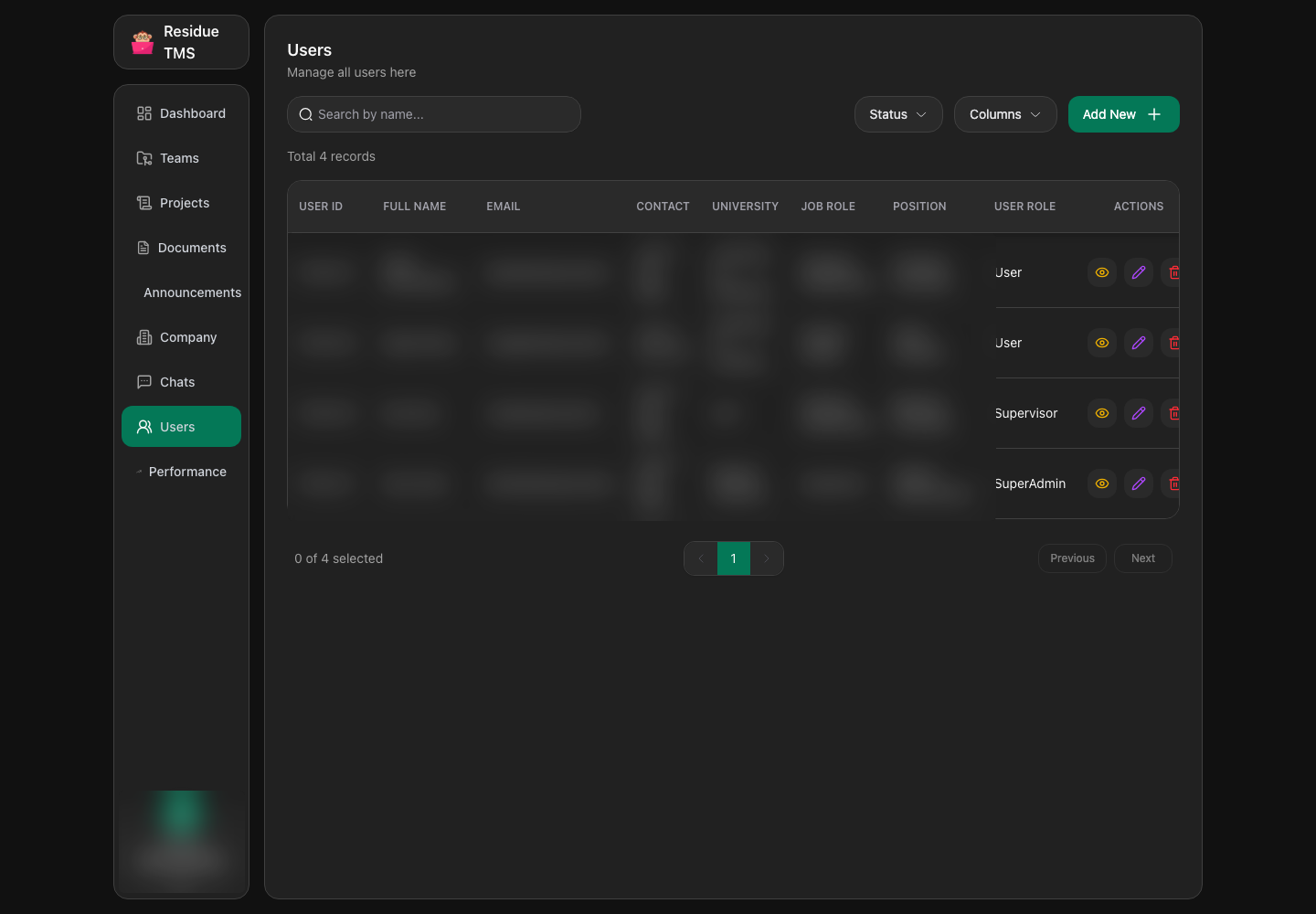View the first User row details
Image resolution: width=1316 pixels, height=914 pixels.
[1102, 272]
